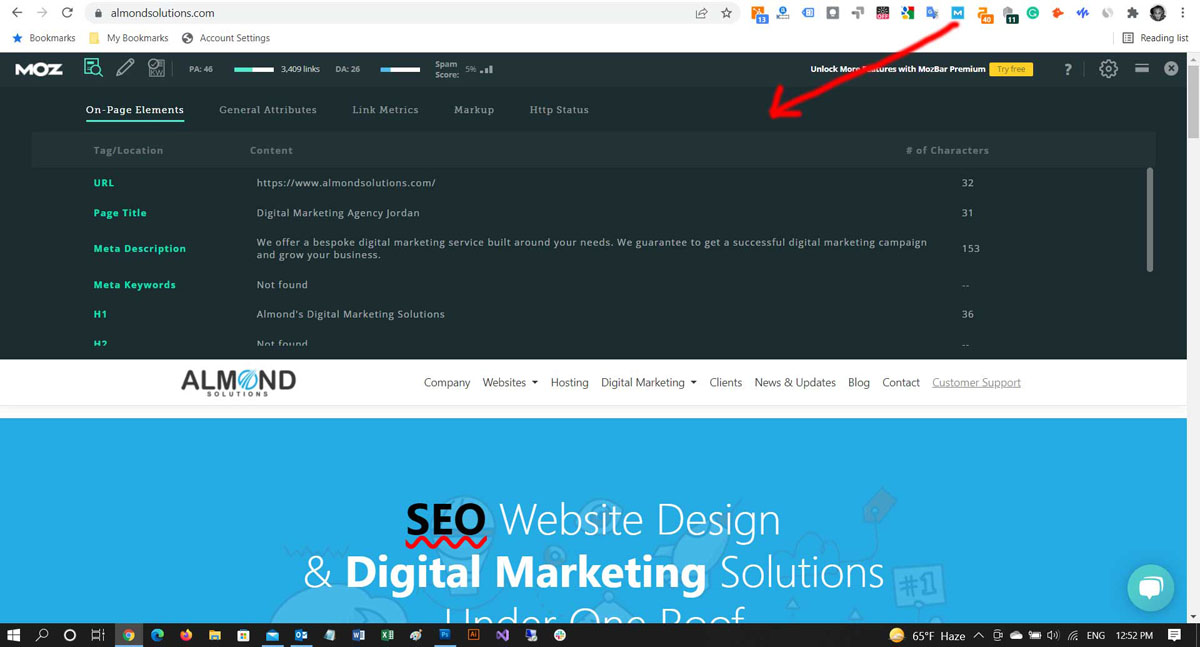Open the MozBar keyword optimization icon
Image resolution: width=1200 pixels, height=647 pixels.
[156, 69]
